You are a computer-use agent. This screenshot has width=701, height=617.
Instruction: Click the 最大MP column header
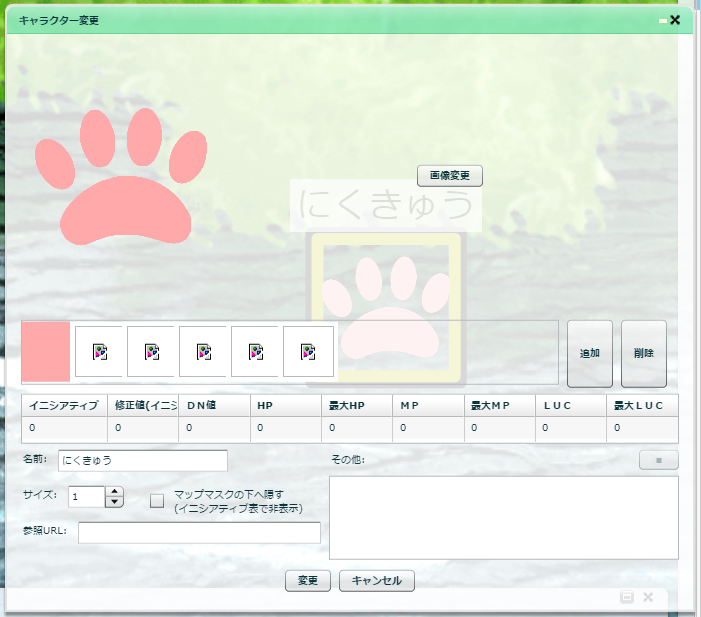(x=500, y=406)
